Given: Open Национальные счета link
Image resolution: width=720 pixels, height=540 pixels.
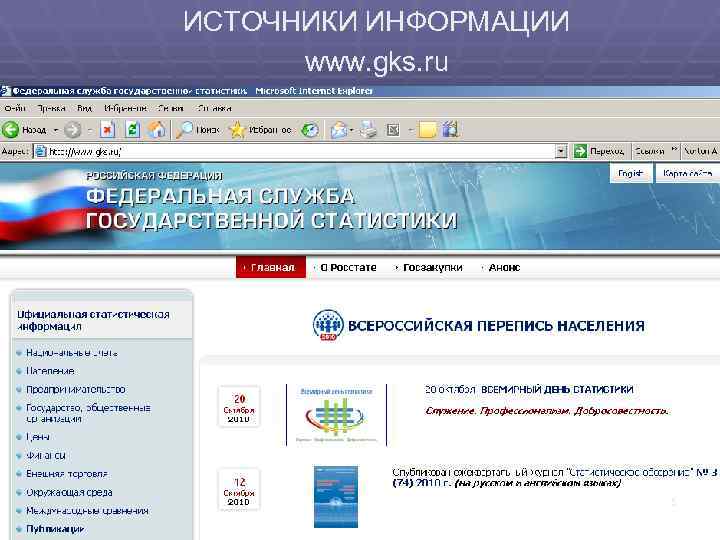Looking at the screenshot, I should tap(72, 353).
